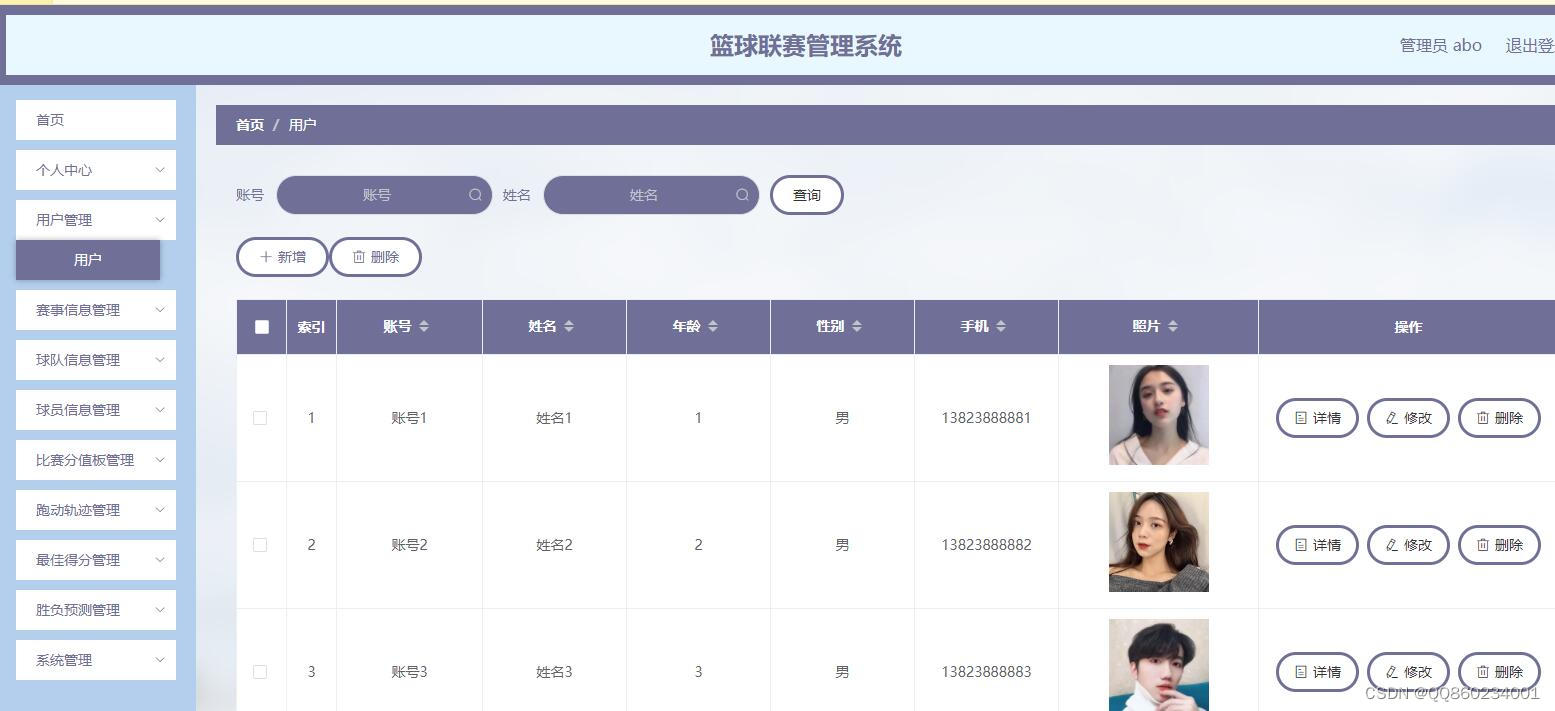Viewport: 1555px width, 711px height.
Task: Open 首页 in the sidebar
Action: (x=96, y=120)
